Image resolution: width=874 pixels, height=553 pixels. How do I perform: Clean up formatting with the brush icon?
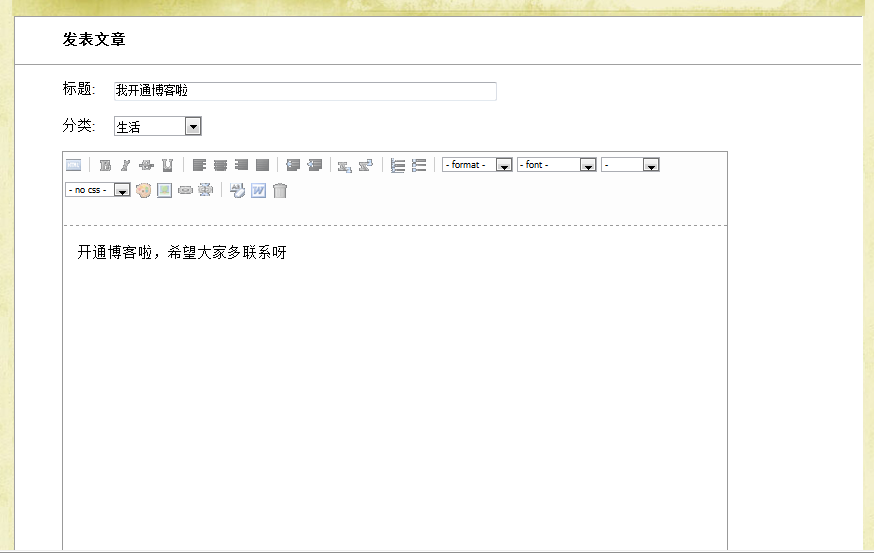pos(237,191)
